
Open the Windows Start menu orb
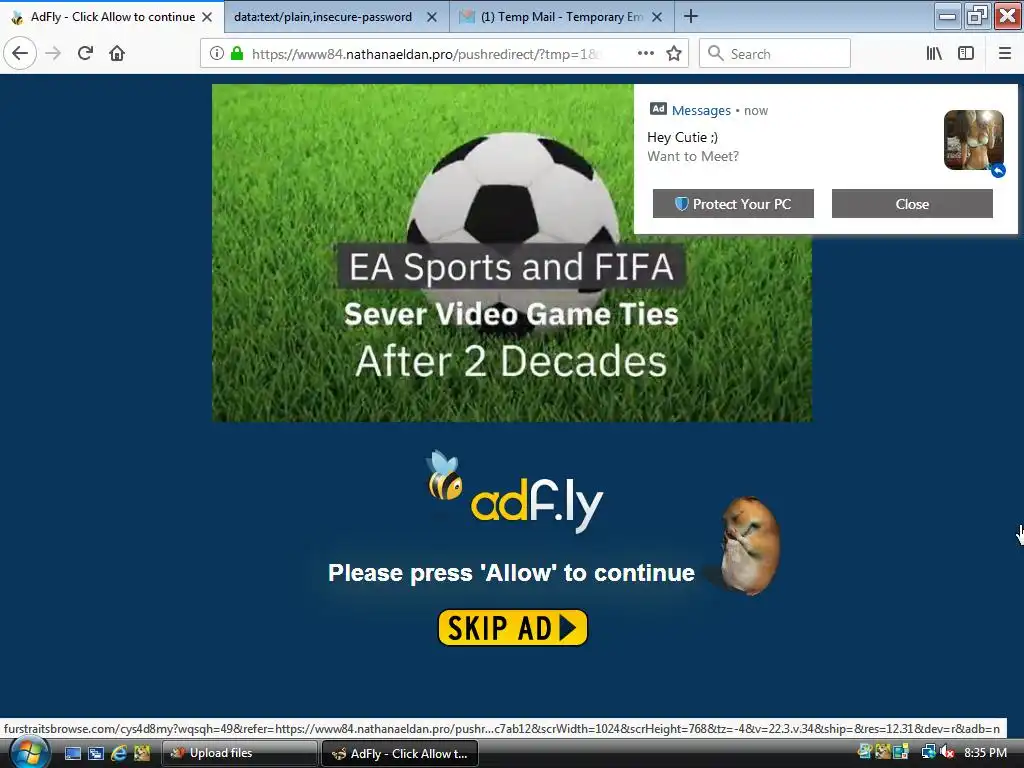[x=29, y=753]
